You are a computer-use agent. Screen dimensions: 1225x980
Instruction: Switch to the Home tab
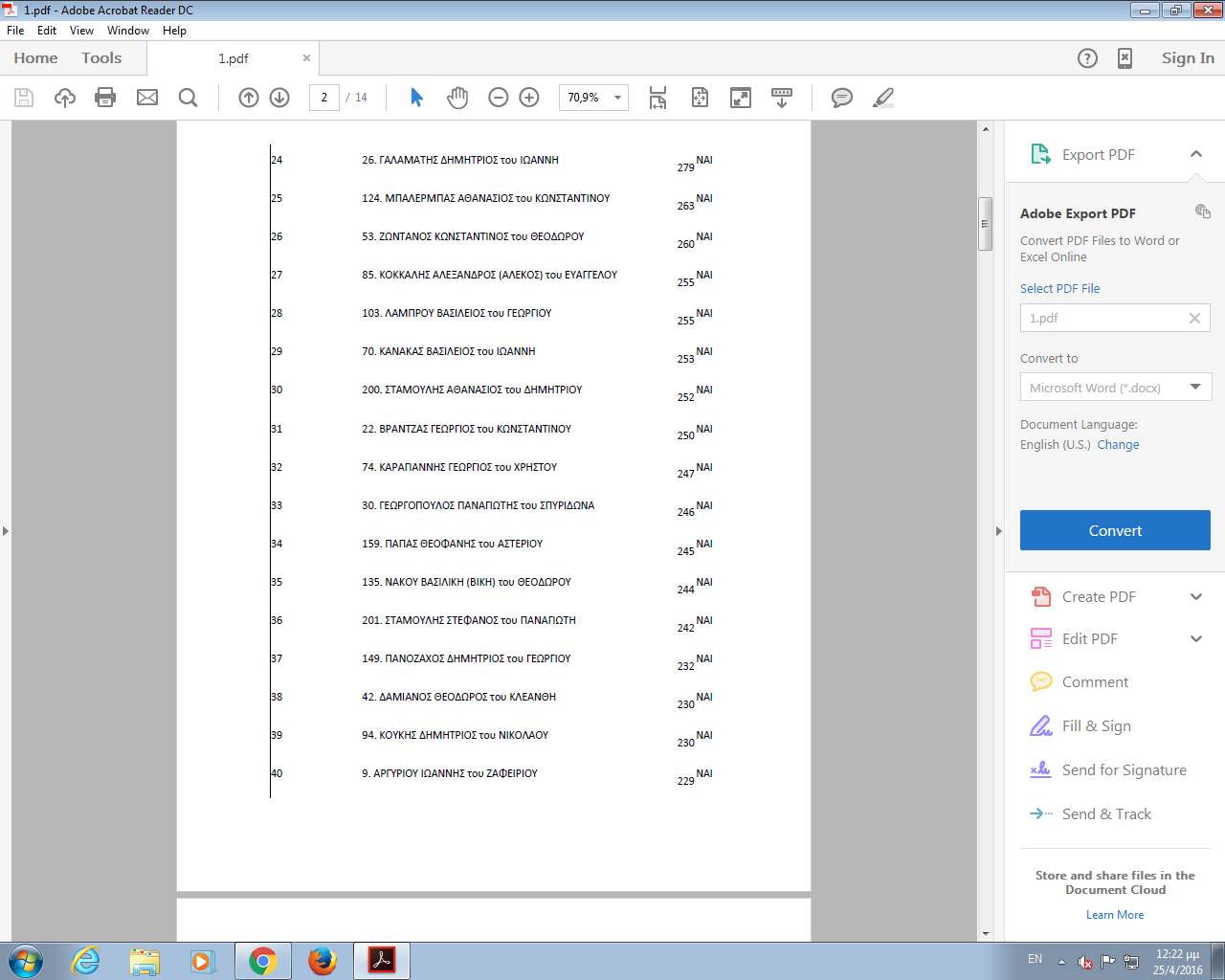click(35, 58)
